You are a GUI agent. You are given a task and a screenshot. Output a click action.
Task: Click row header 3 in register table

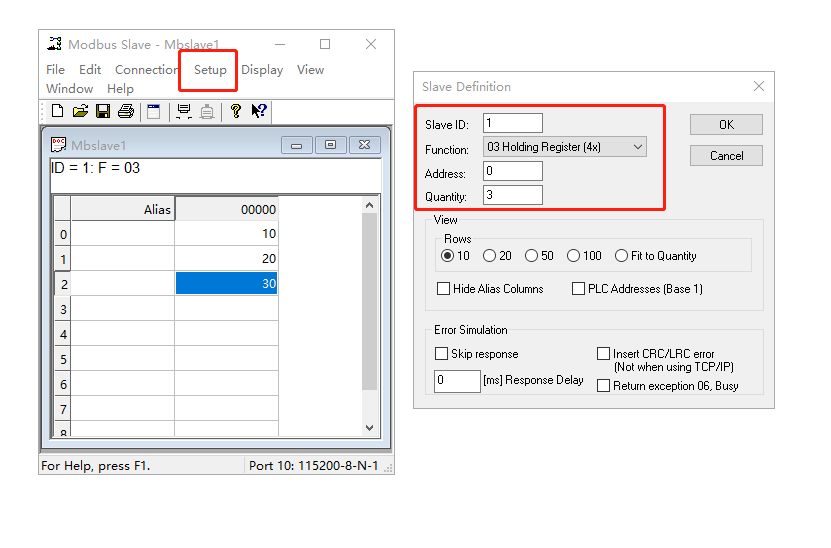point(63,309)
